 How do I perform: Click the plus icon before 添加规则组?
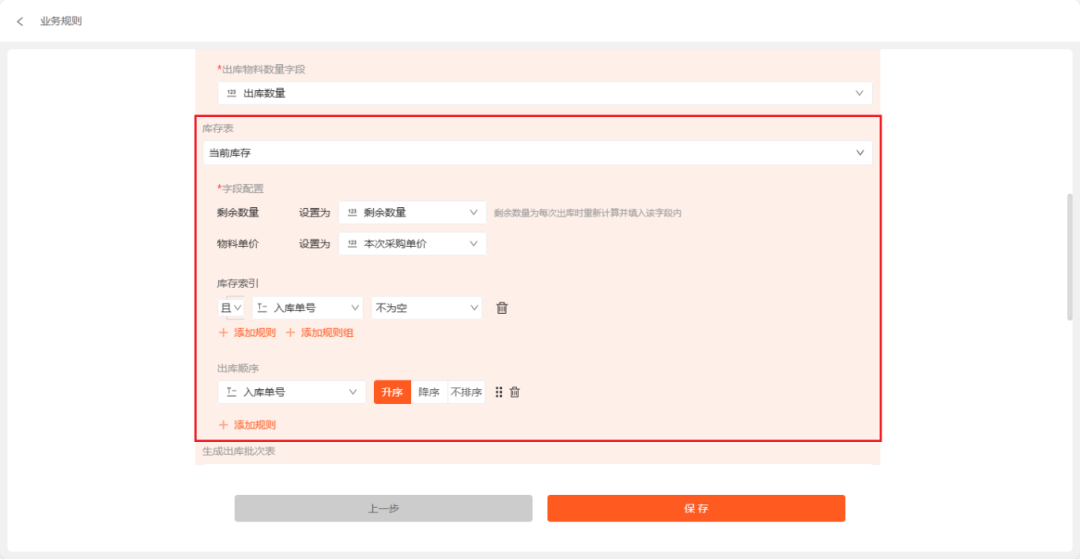click(x=290, y=333)
